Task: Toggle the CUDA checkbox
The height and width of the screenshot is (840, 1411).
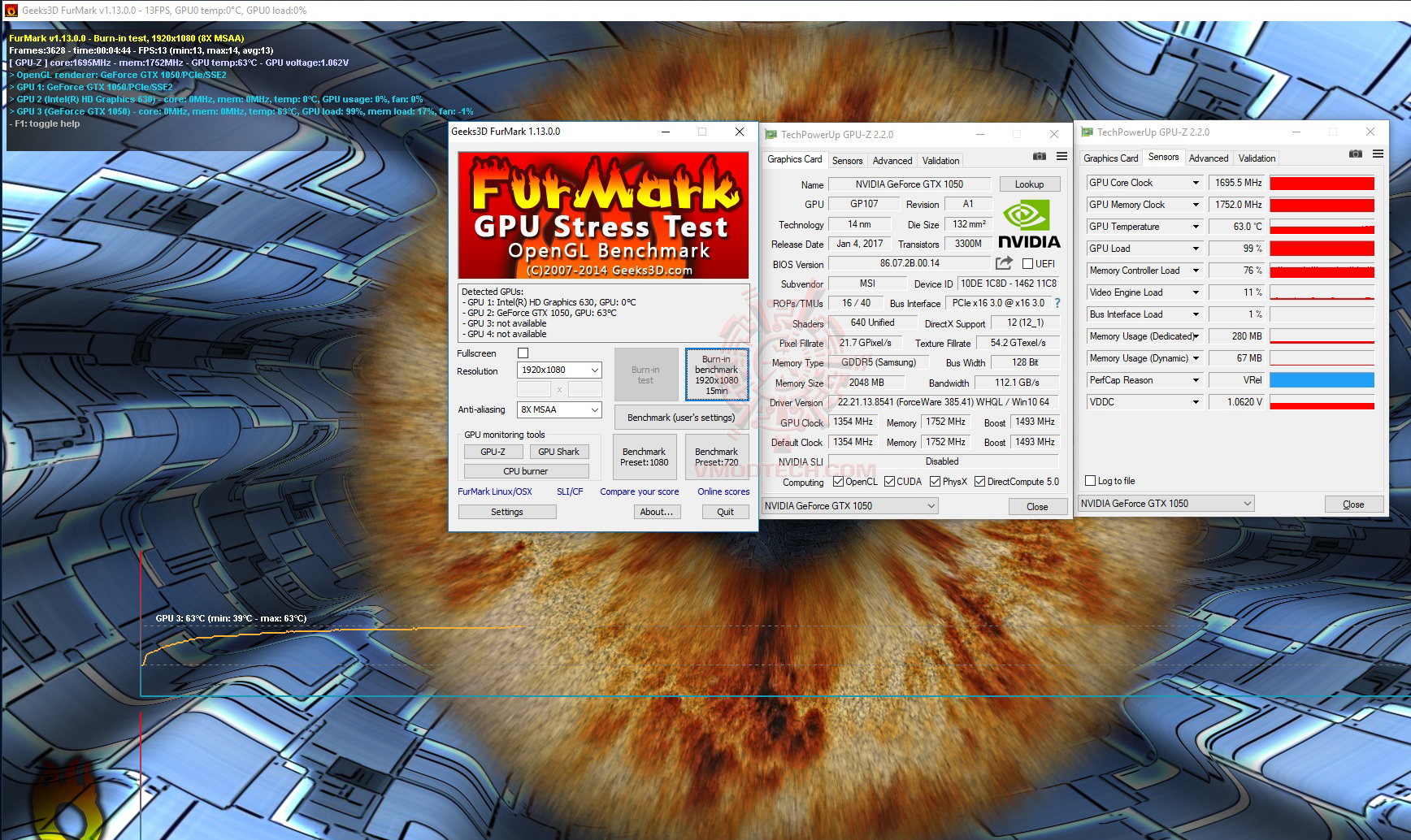Action: pos(889,482)
